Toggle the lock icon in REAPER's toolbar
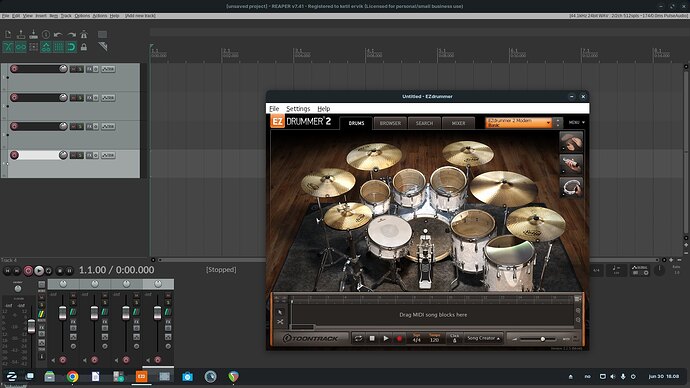This screenshot has height=388, width=690. tap(84, 47)
